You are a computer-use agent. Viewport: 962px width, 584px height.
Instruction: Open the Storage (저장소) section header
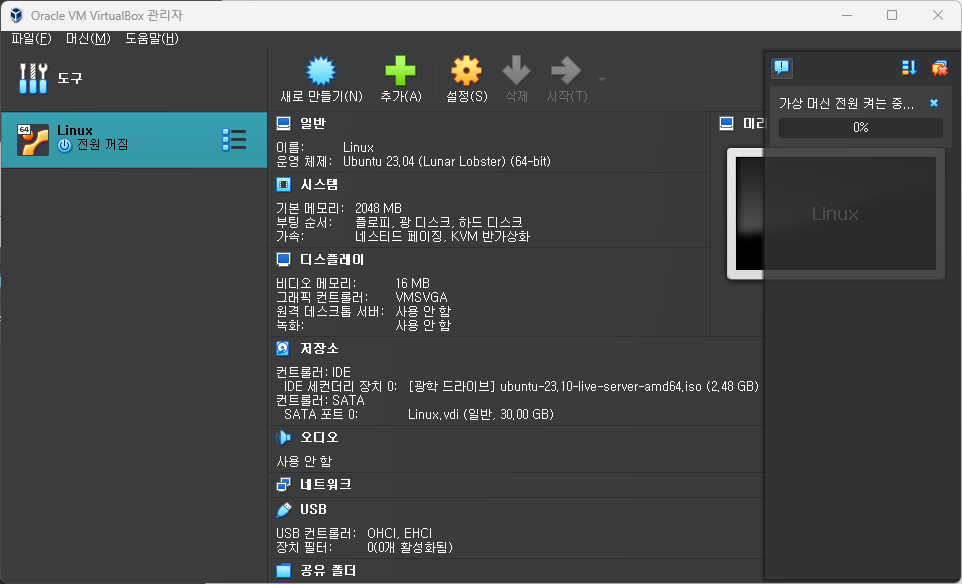click(x=319, y=348)
